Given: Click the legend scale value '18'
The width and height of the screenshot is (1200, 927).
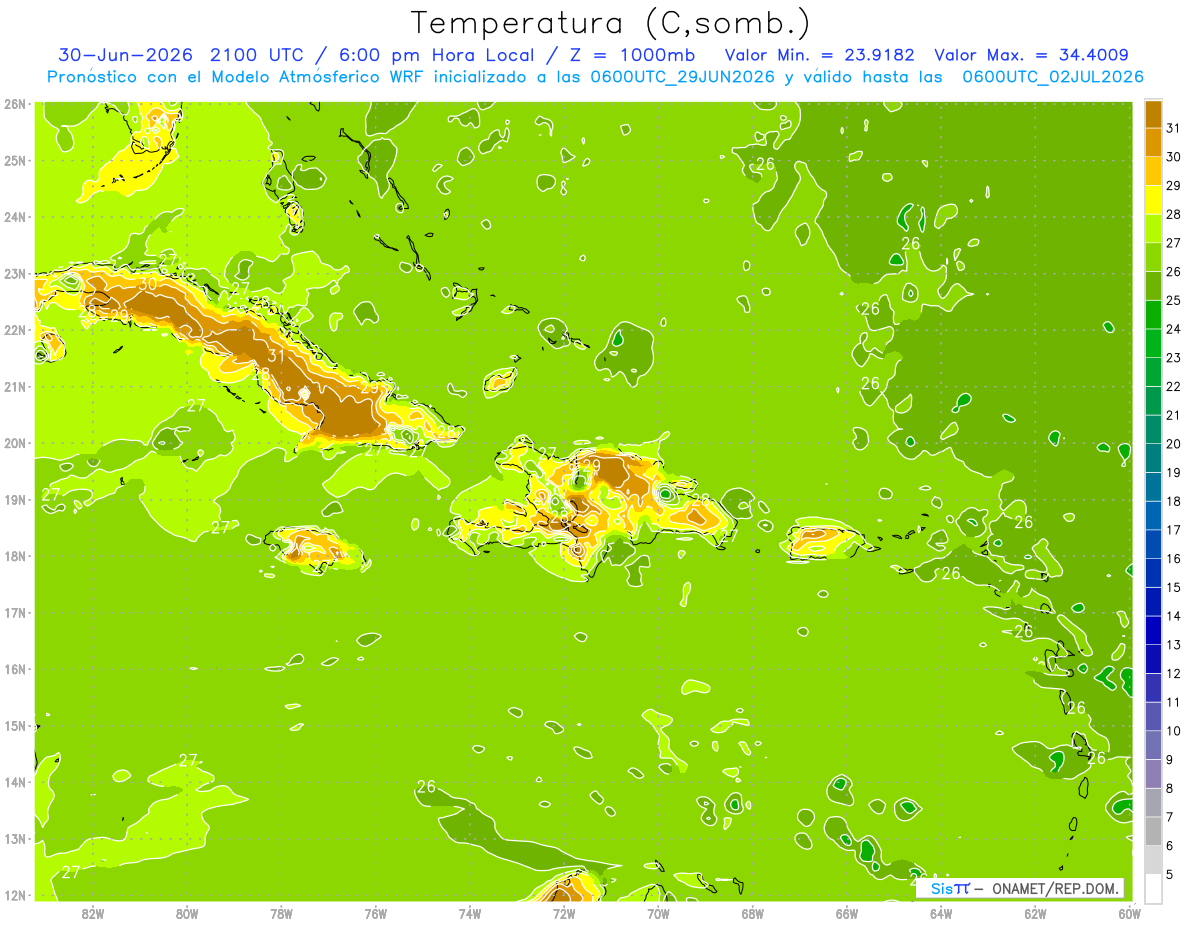Looking at the screenshot, I should tap(1174, 501).
